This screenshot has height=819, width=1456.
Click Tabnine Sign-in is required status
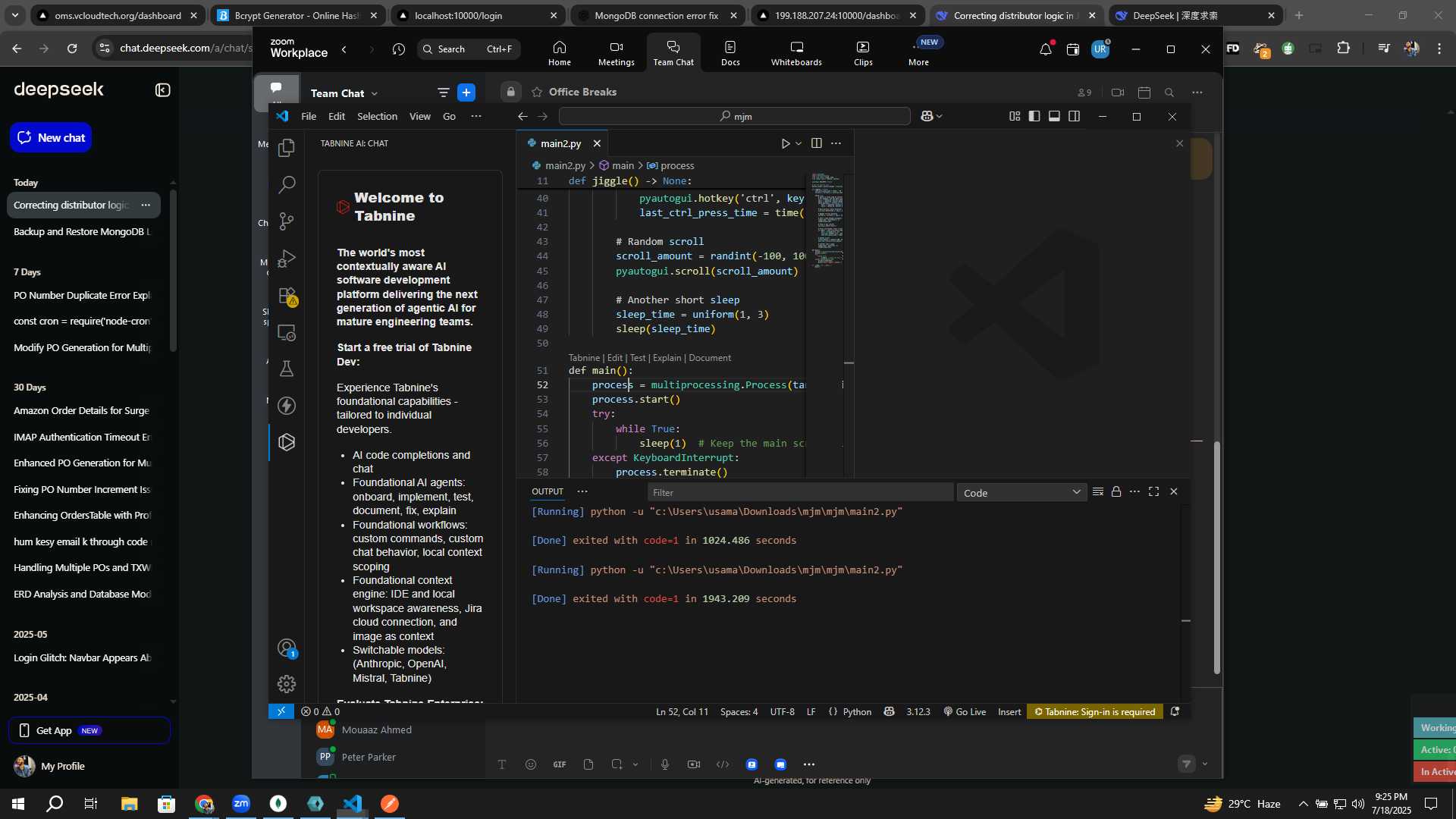click(1095, 712)
